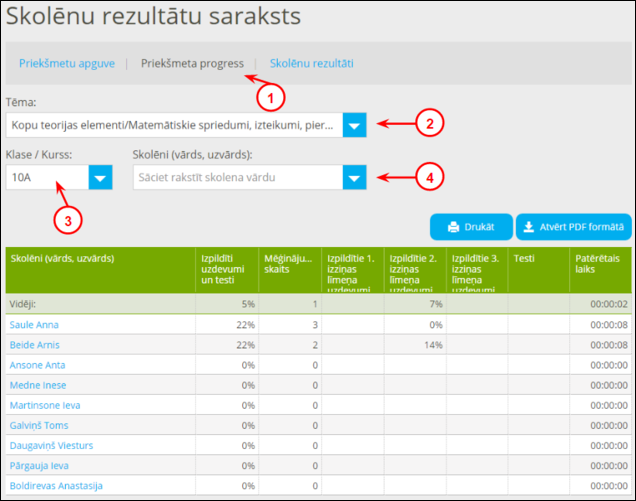Switch to Priekšmeta progress tab
The width and height of the screenshot is (636, 501).
tap(192, 64)
